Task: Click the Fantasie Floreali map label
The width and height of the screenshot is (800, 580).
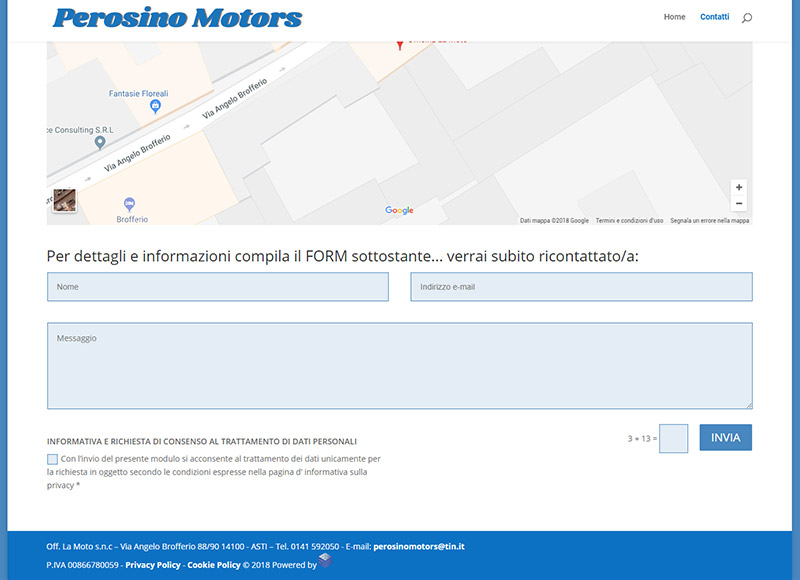Action: click(x=138, y=93)
